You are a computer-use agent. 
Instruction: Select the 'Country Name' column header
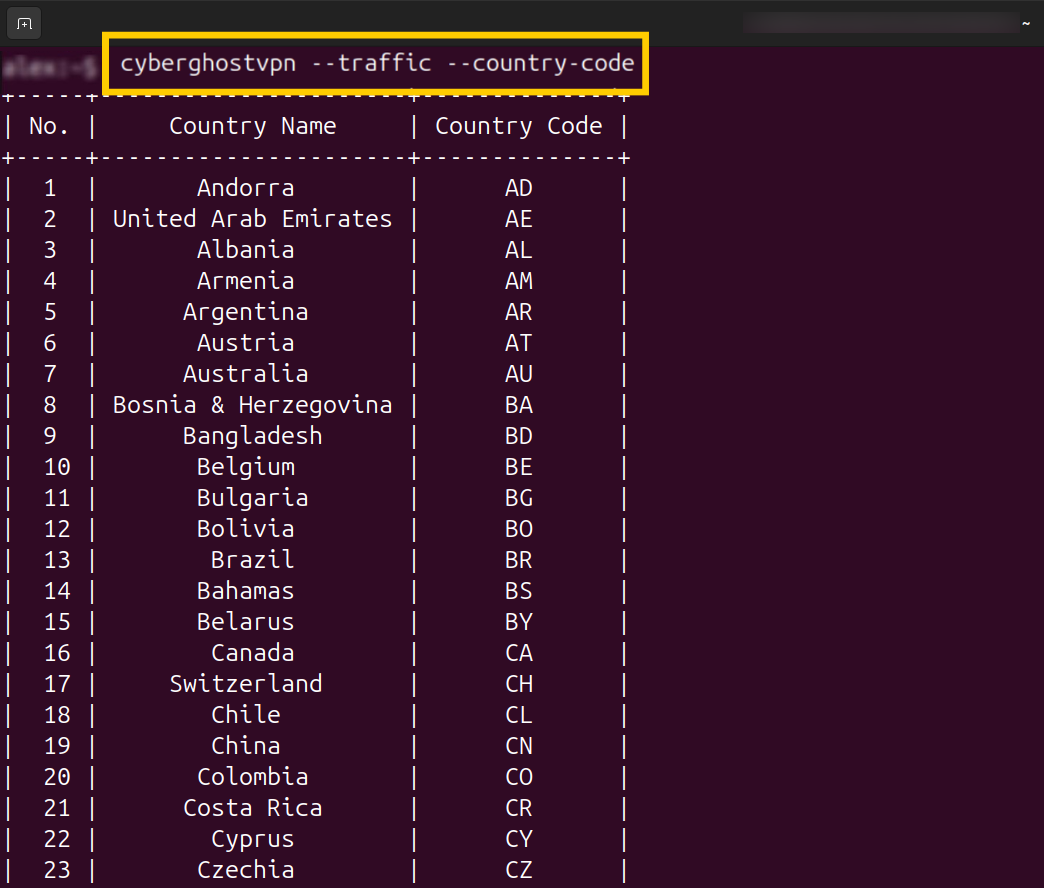[x=252, y=126]
